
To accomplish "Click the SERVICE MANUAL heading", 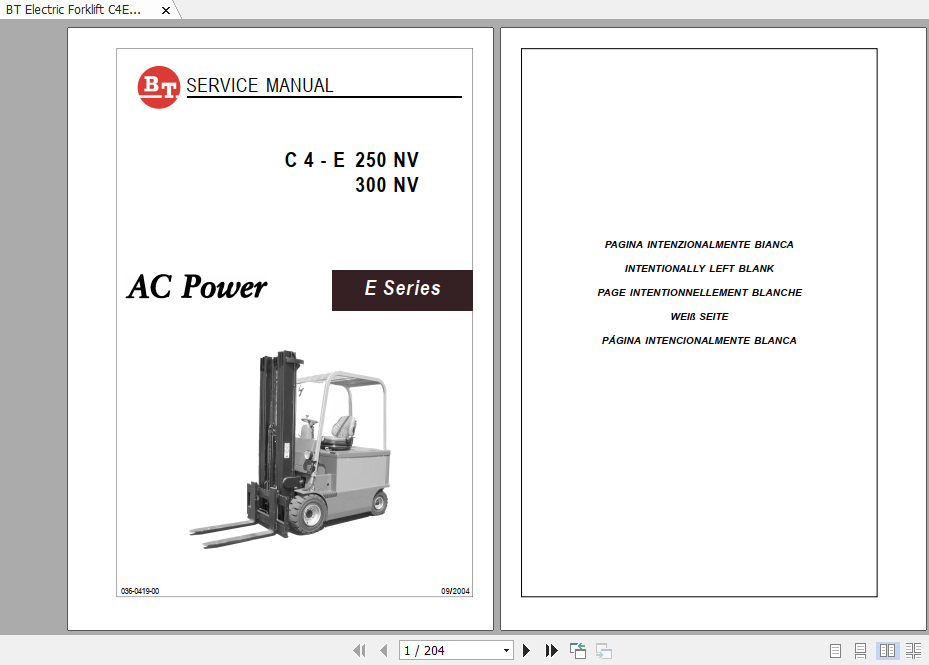I will click(260, 85).
